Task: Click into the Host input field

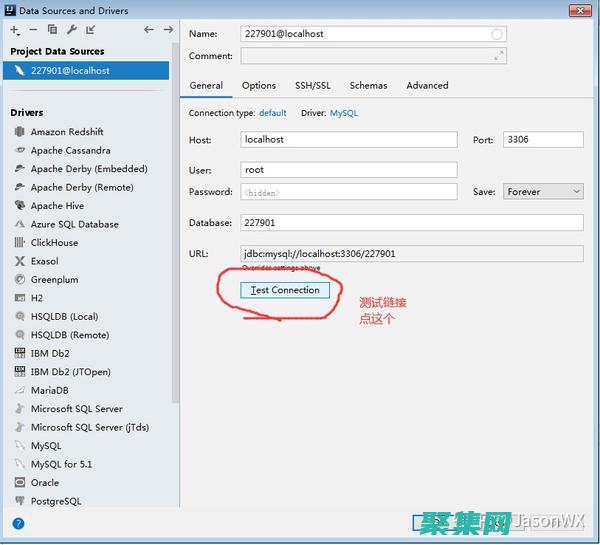Action: (x=349, y=140)
